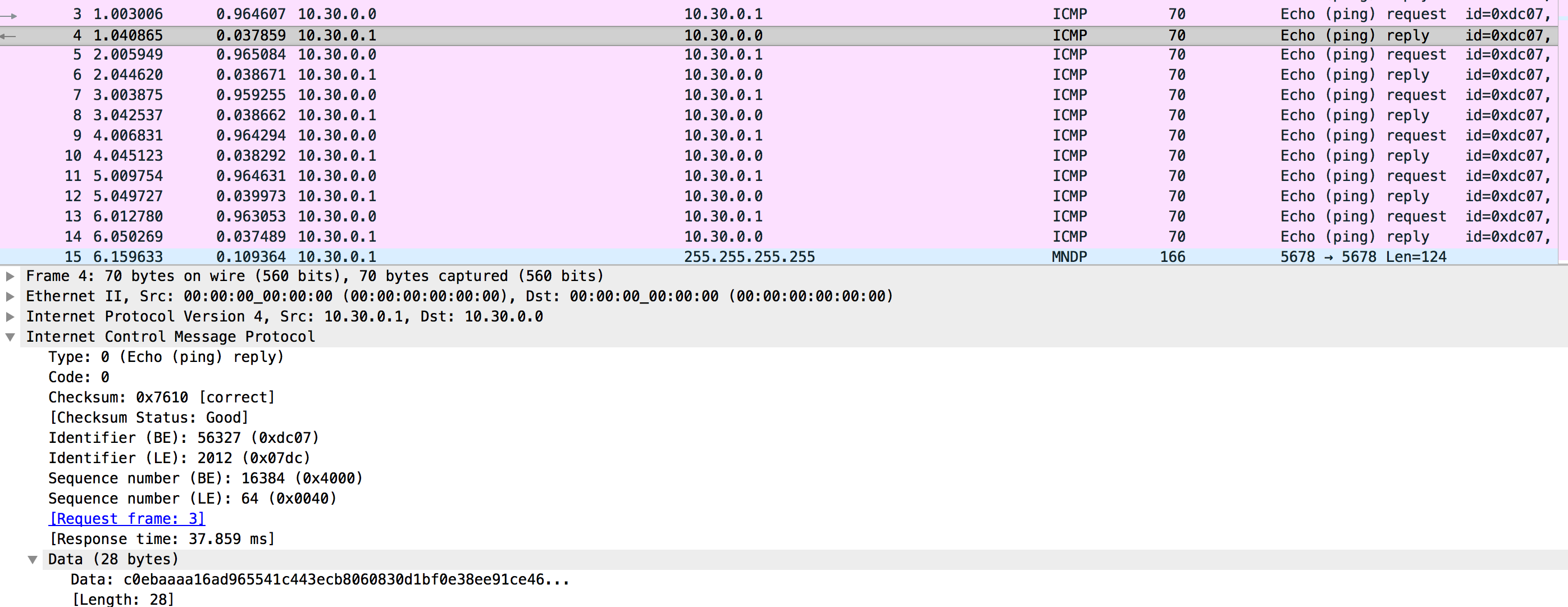Expand the Frame 4 details row
This screenshot has height=607, width=1568.
(x=10, y=276)
